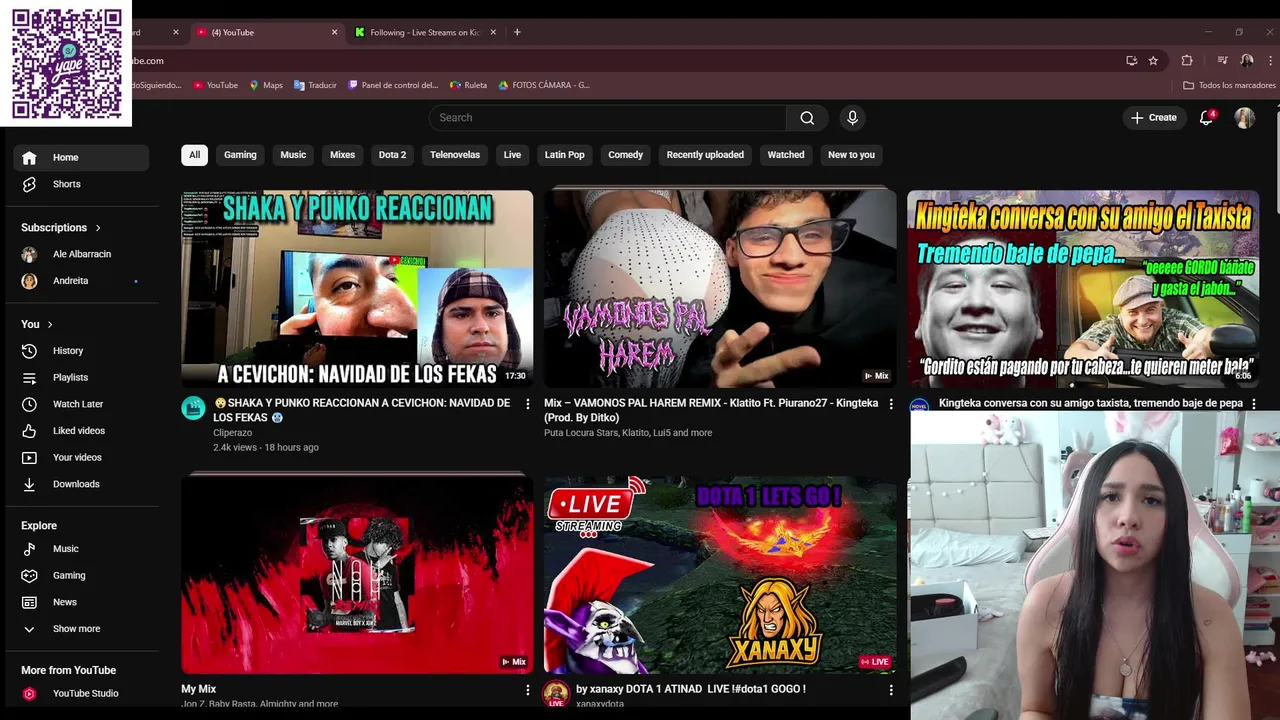Open Todos los marcadores folder
The height and width of the screenshot is (720, 1280).
pyautogui.click(x=1229, y=85)
